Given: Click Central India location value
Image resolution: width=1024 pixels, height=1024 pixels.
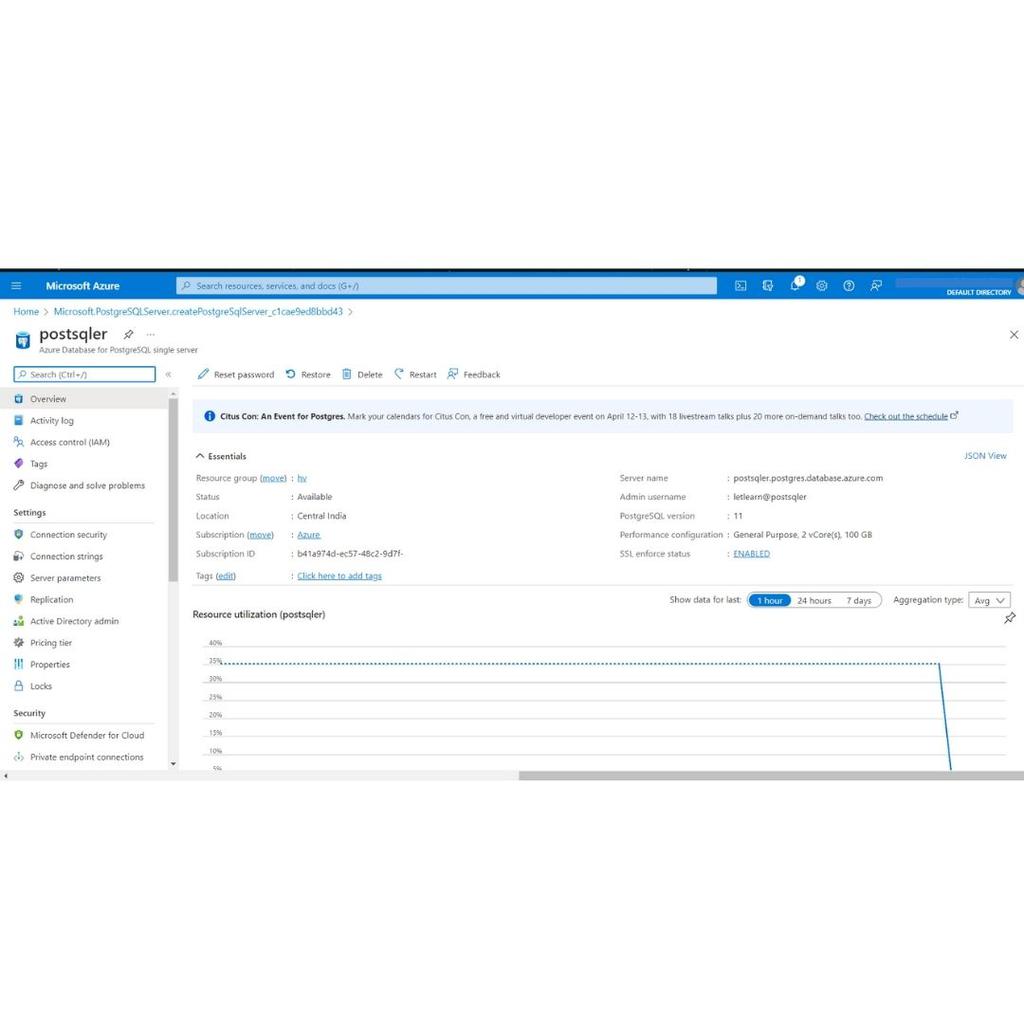Looking at the screenshot, I should click(x=321, y=516).
